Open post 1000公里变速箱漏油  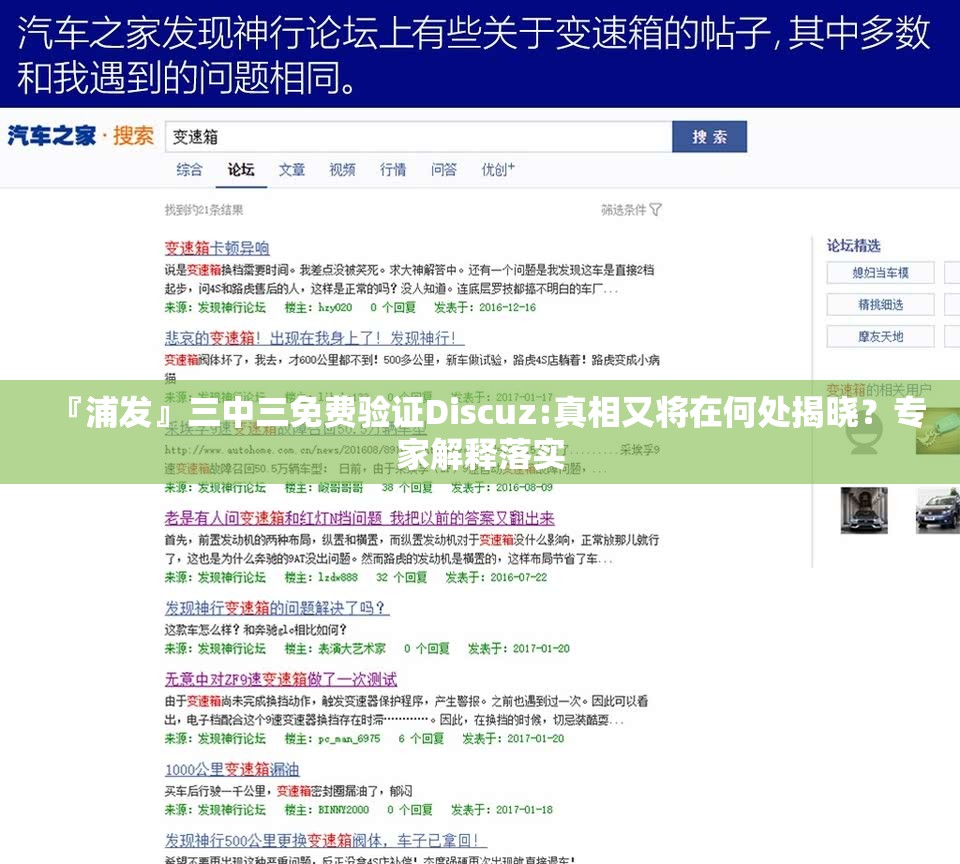tap(232, 769)
